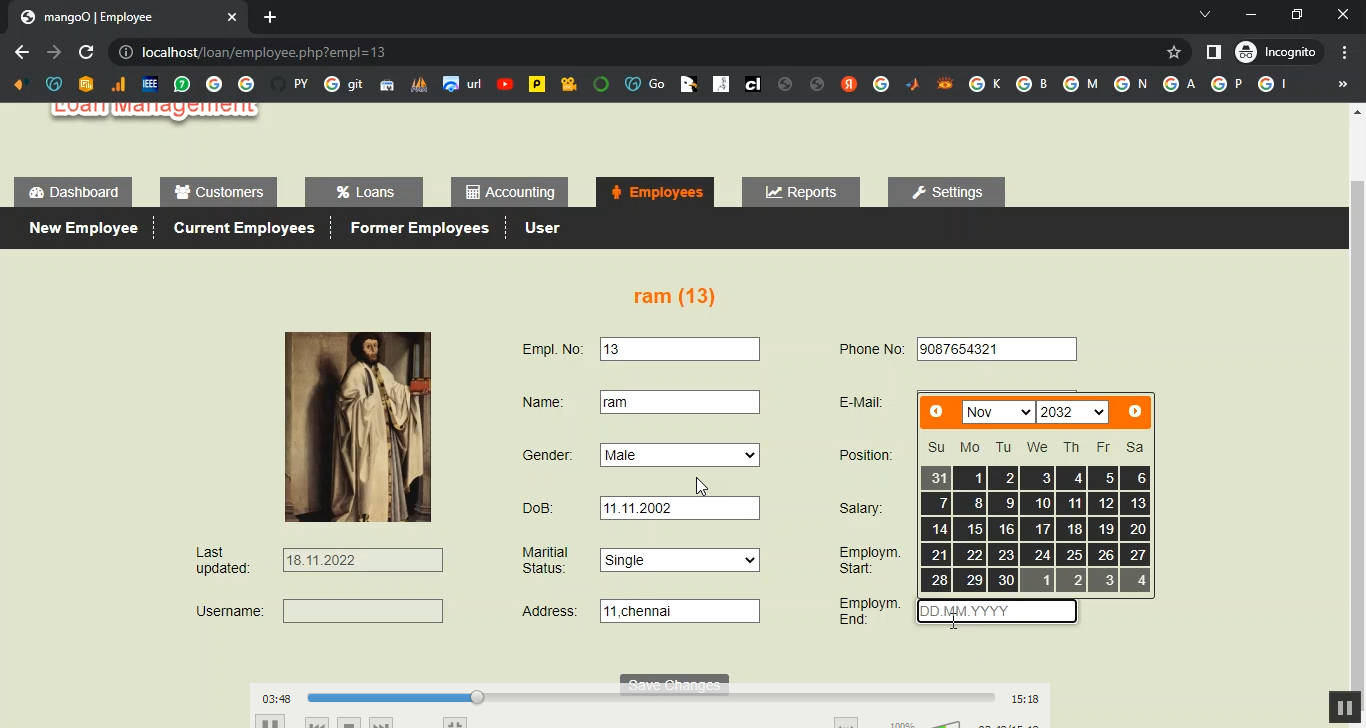View site information icon in address bar
The height and width of the screenshot is (728, 1366).
[x=125, y=52]
